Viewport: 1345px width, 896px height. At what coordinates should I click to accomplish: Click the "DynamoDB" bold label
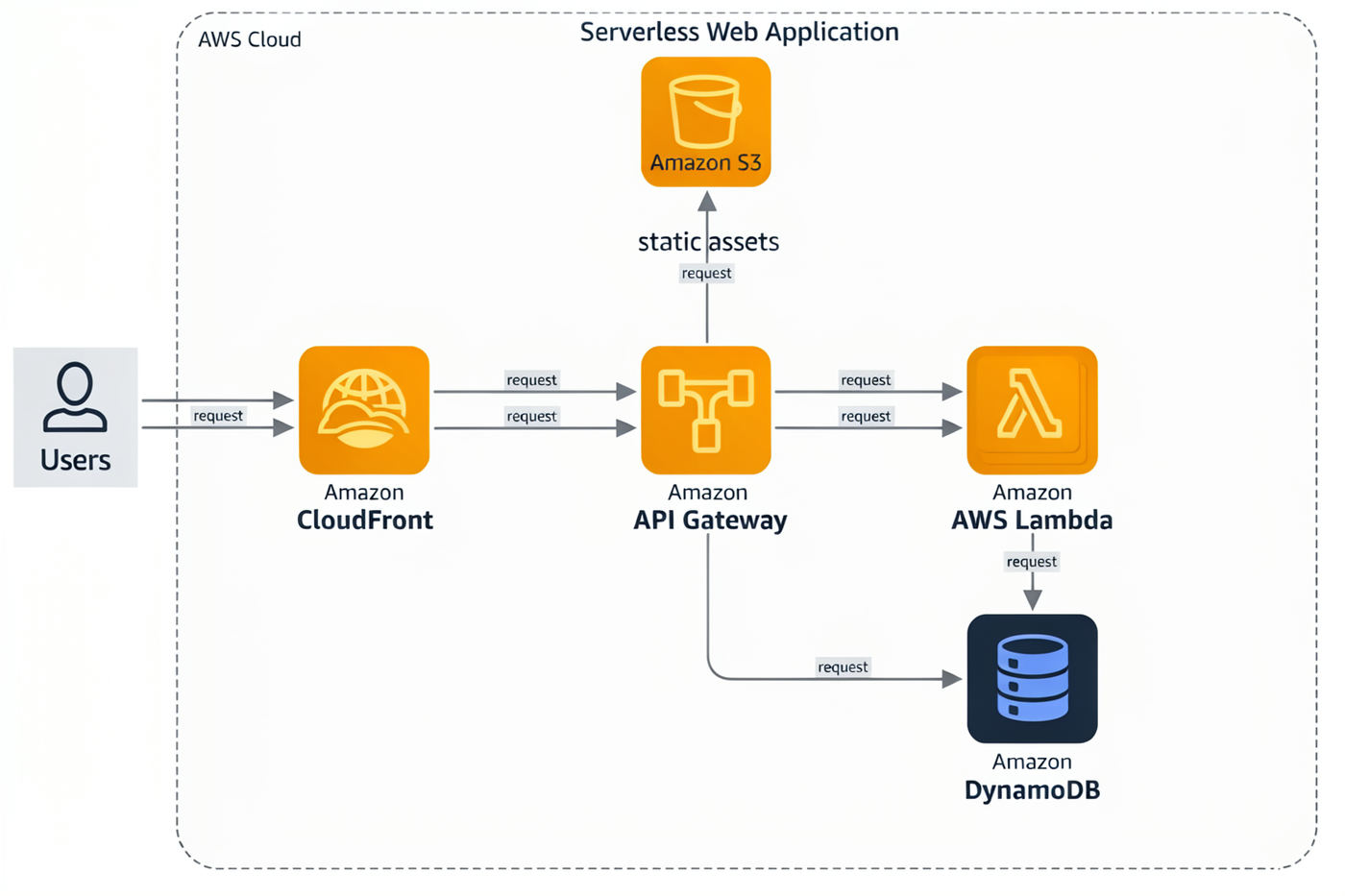coord(1033,790)
